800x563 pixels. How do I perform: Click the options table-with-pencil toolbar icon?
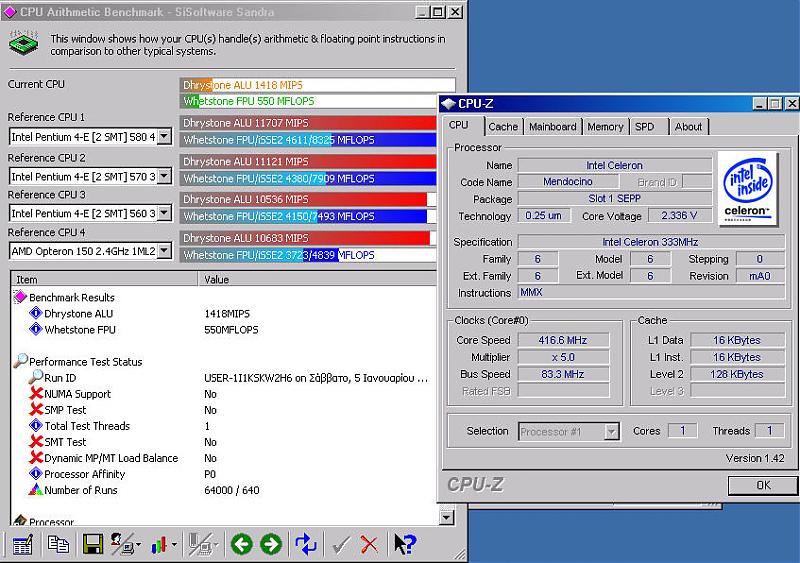click(22, 545)
